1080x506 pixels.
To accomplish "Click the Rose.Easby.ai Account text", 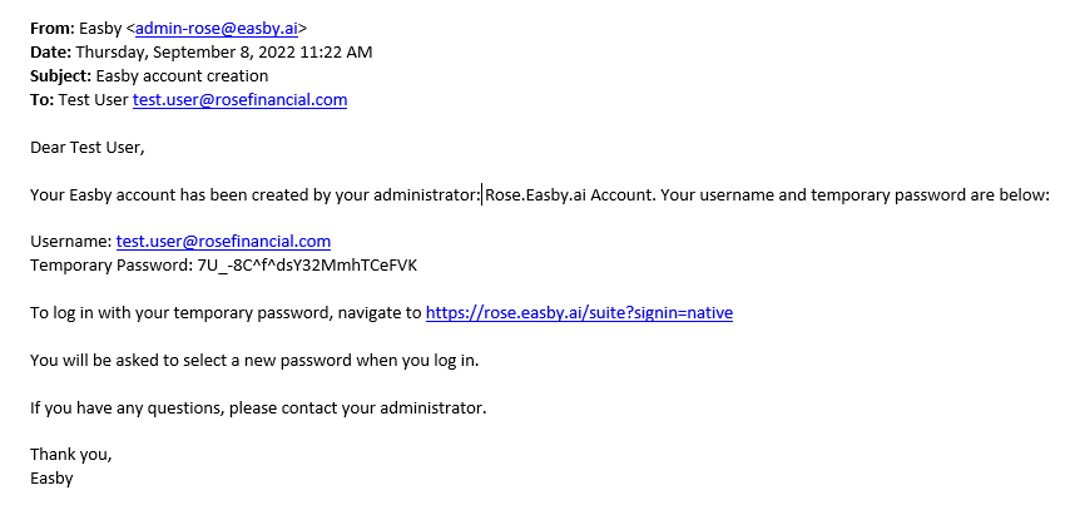I will [x=568, y=195].
